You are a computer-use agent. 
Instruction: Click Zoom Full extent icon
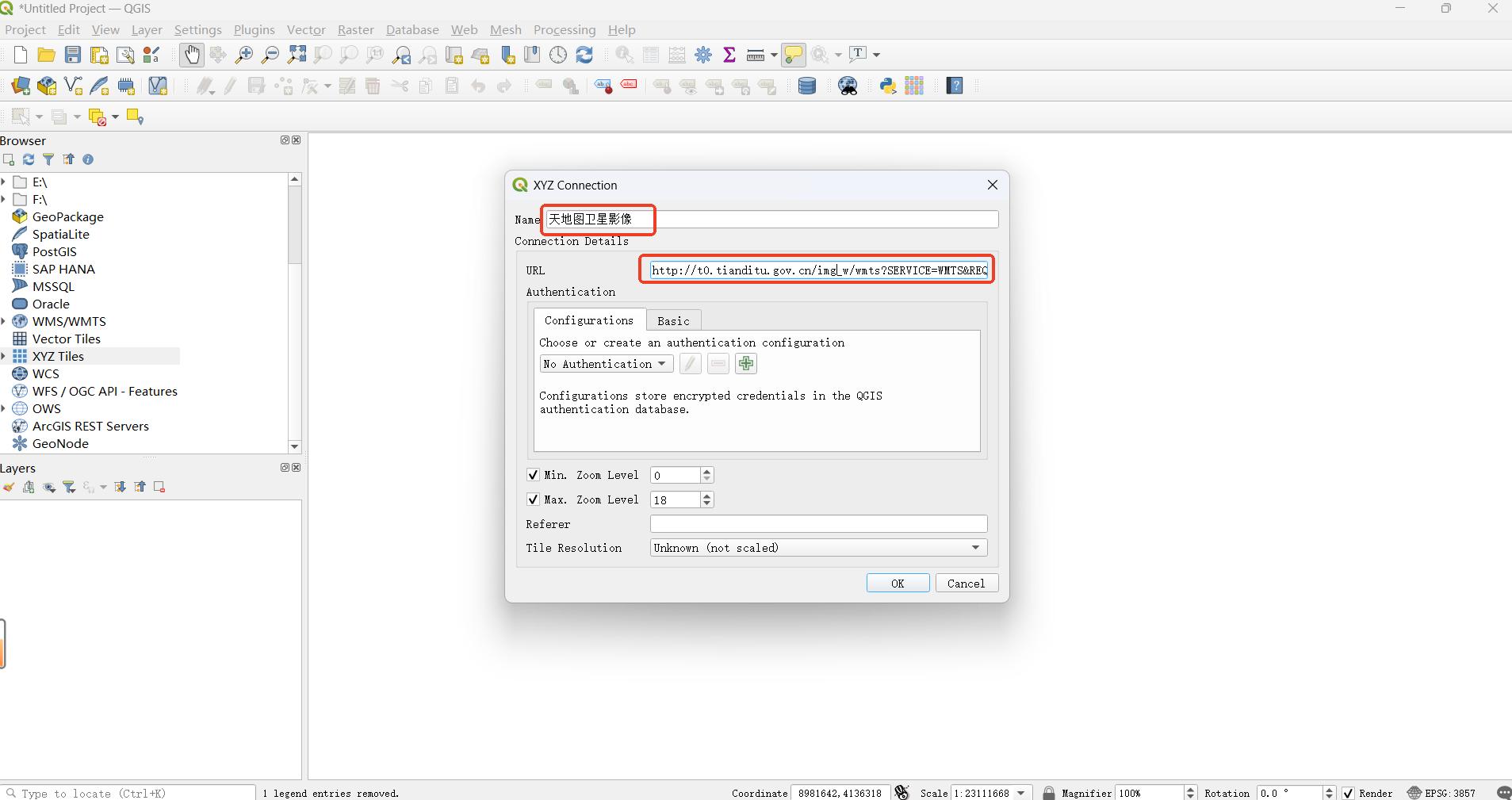(x=297, y=55)
